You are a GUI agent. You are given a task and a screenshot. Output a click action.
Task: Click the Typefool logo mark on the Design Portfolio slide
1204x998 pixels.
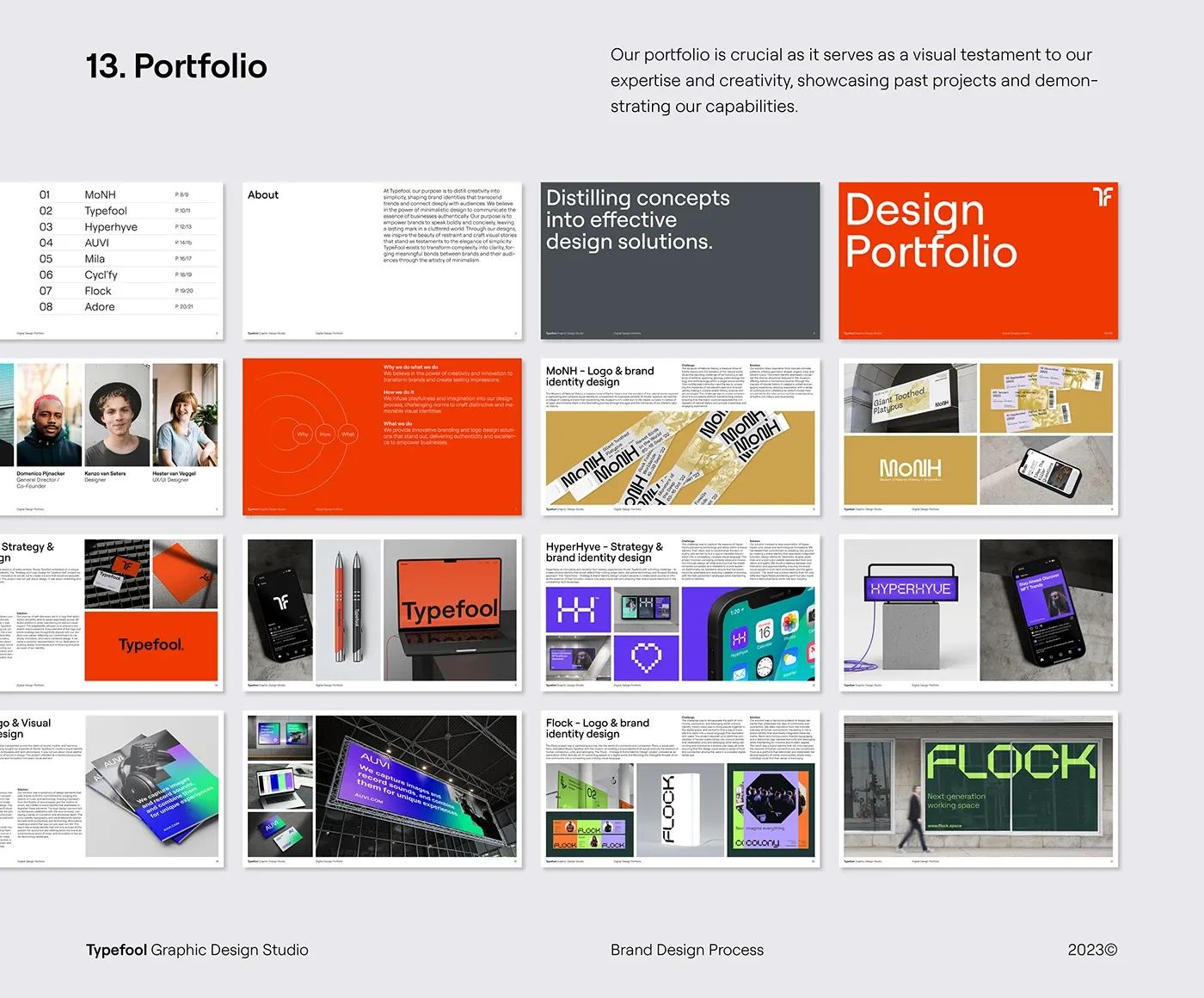point(1103,197)
